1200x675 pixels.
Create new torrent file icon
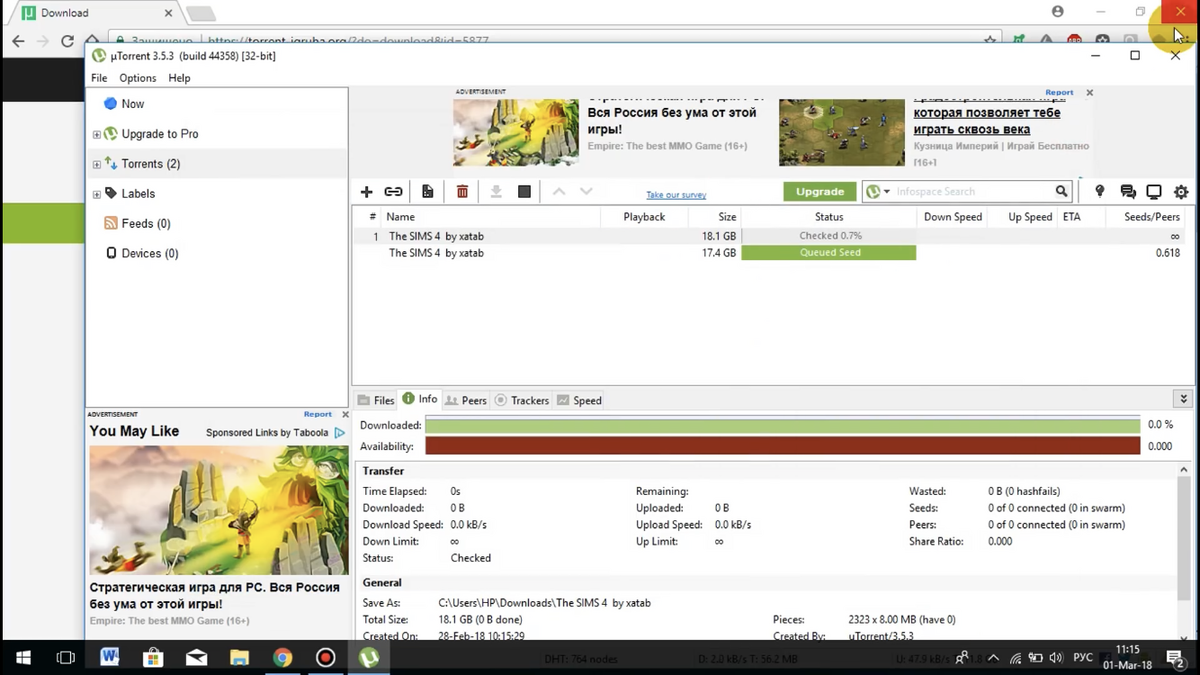[x=428, y=192]
